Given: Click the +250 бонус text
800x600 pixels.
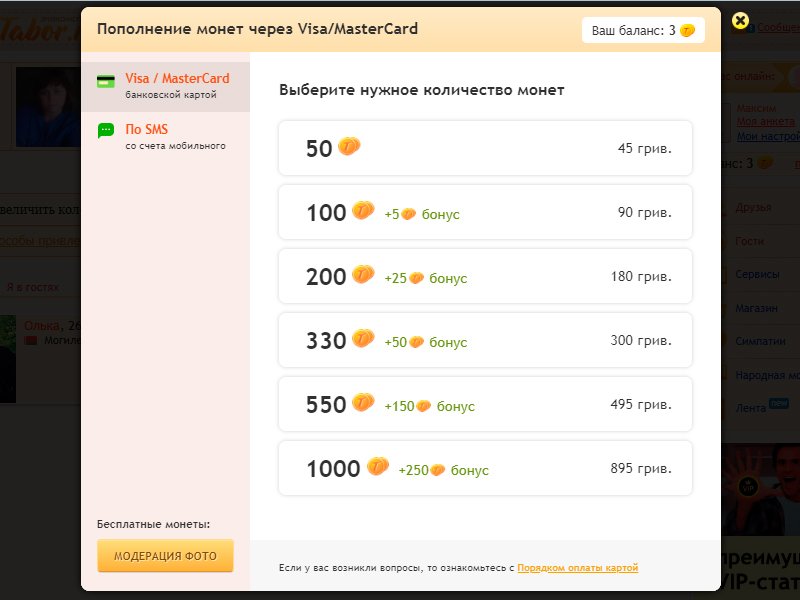Looking at the screenshot, I should tap(443, 470).
